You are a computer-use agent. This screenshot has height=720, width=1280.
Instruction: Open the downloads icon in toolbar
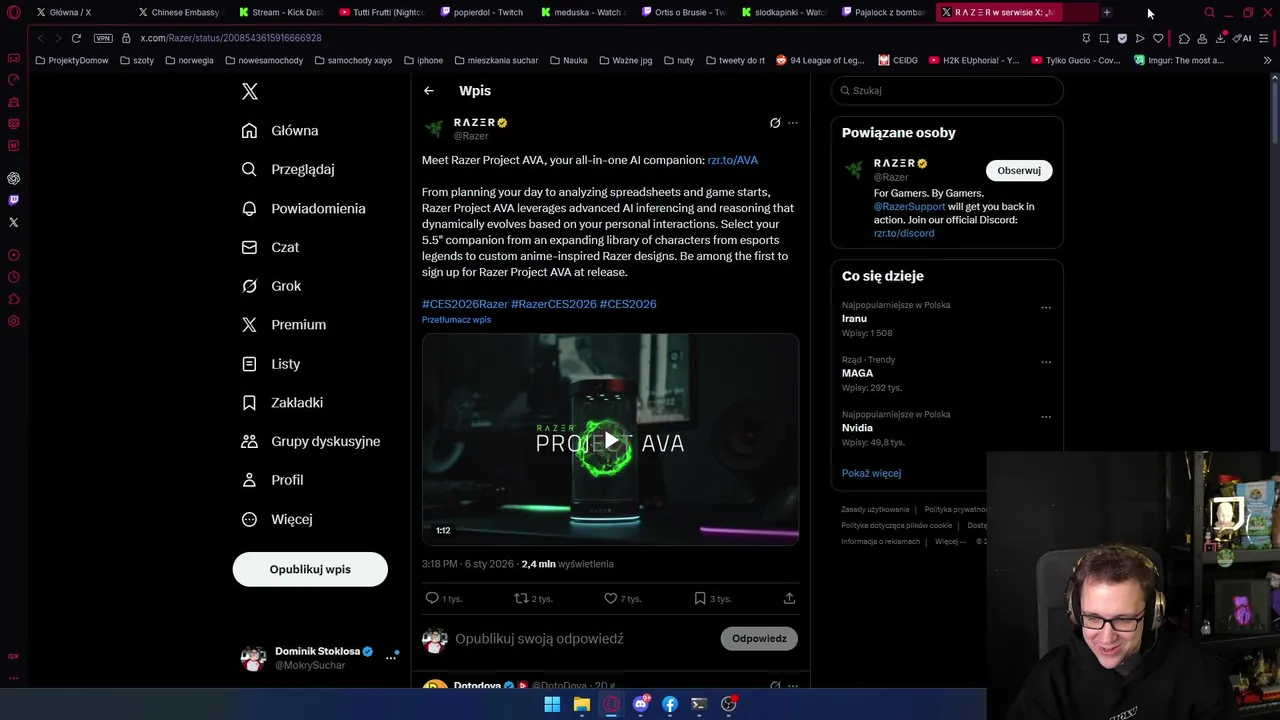(1220, 38)
